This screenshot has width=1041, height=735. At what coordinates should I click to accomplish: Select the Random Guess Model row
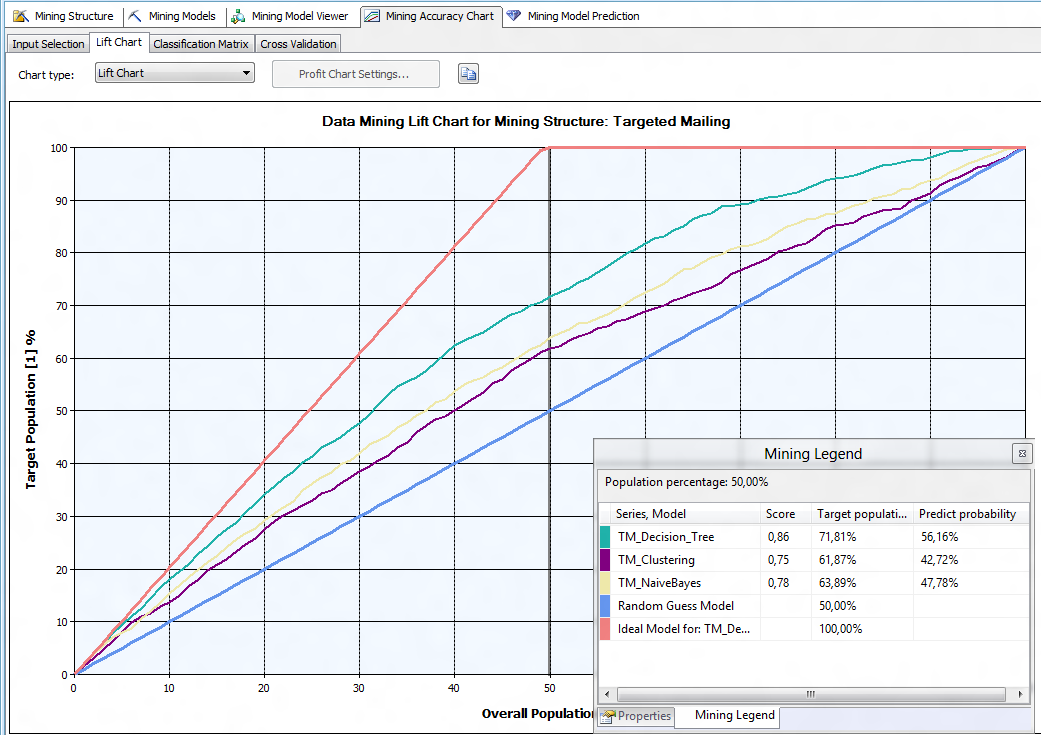click(814, 606)
